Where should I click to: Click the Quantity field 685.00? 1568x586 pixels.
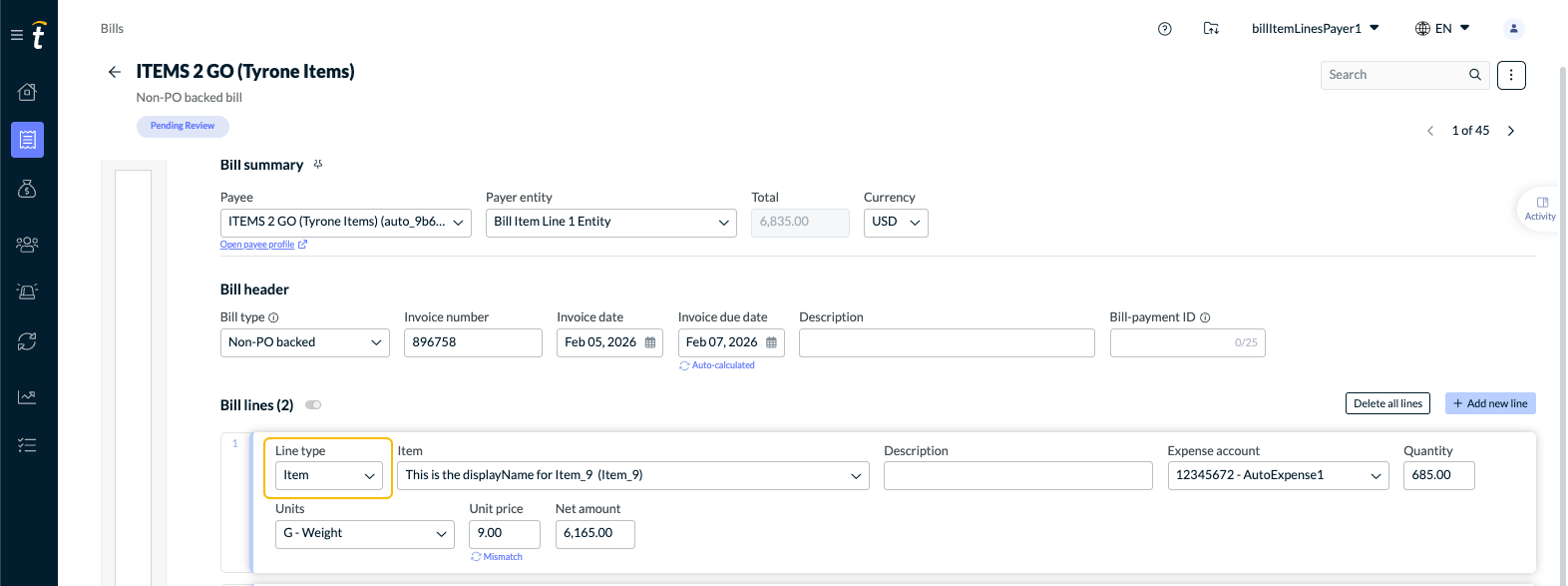pos(1438,476)
